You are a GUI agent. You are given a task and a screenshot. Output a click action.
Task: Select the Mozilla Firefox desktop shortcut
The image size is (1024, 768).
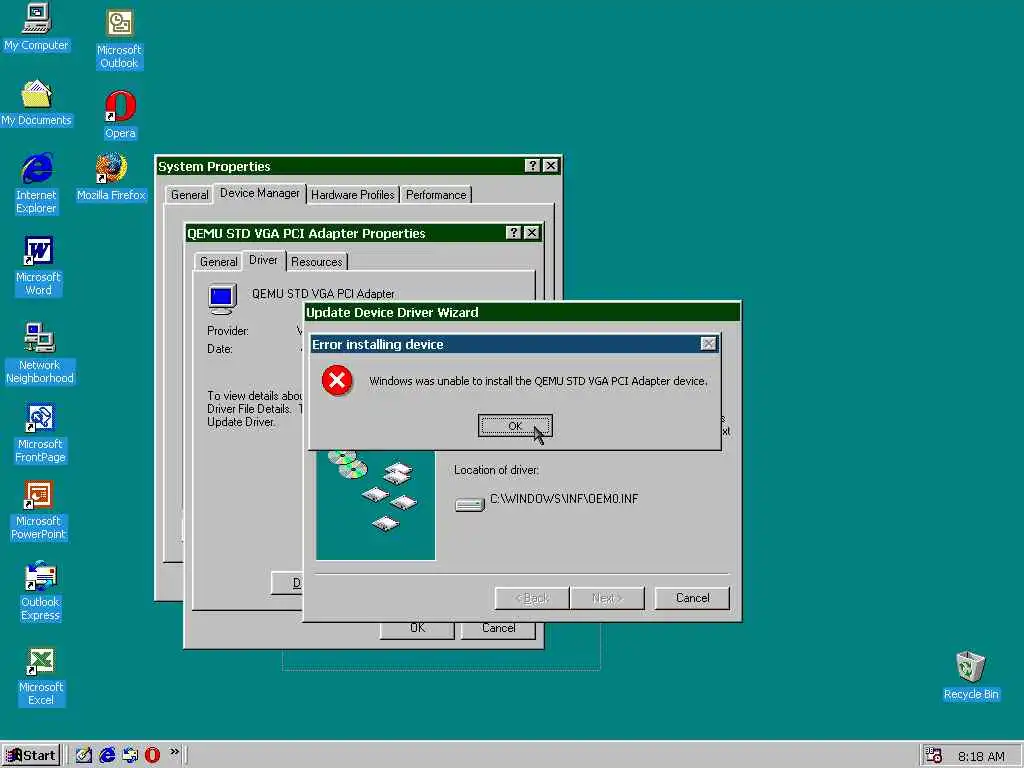[x=111, y=177]
